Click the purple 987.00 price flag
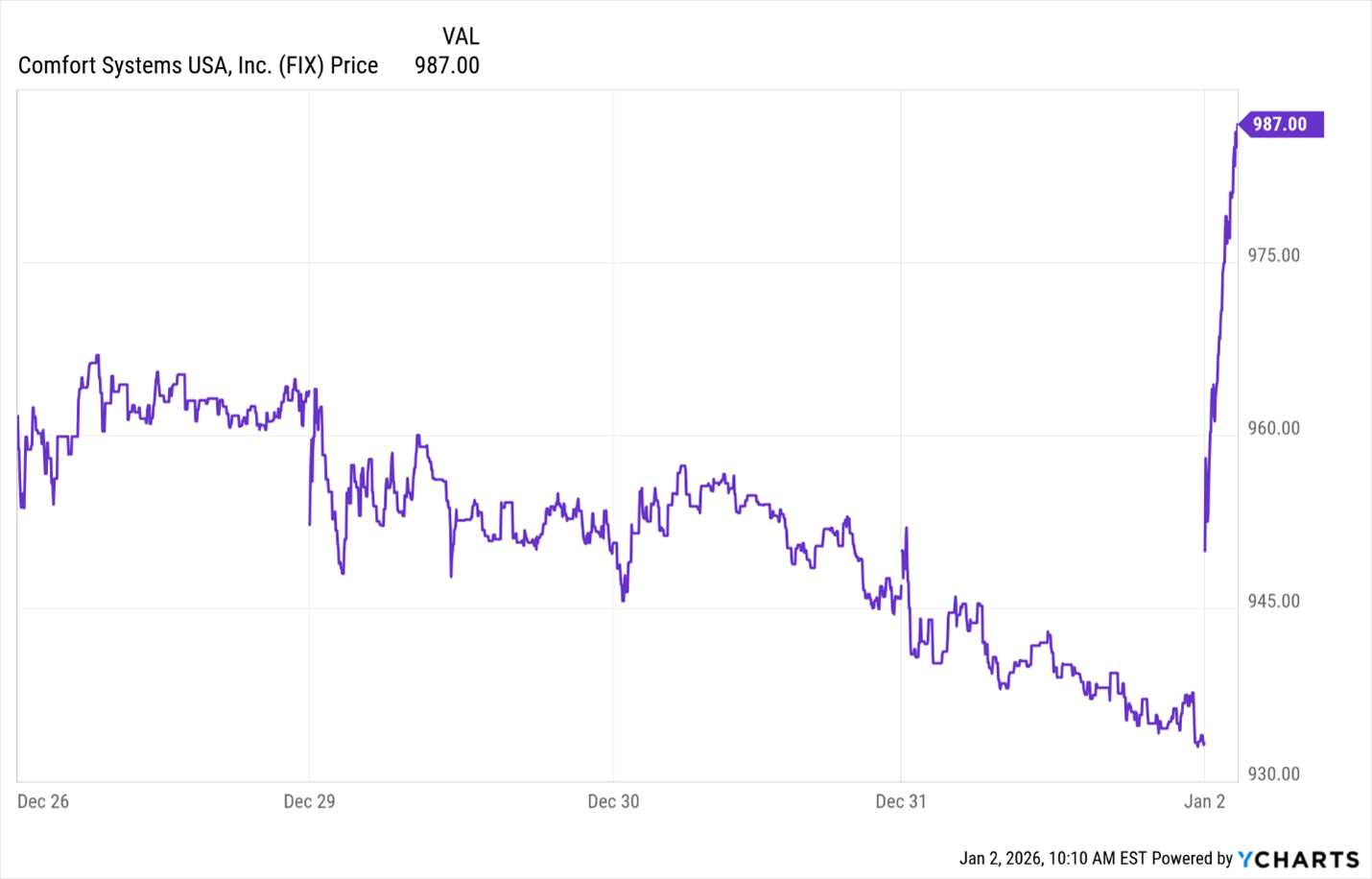This screenshot has width=1372, height=879. click(1281, 125)
